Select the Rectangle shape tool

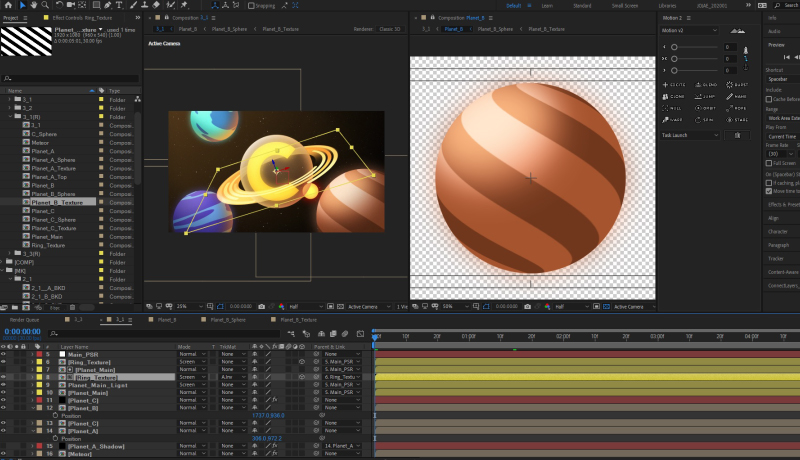(x=96, y=5)
